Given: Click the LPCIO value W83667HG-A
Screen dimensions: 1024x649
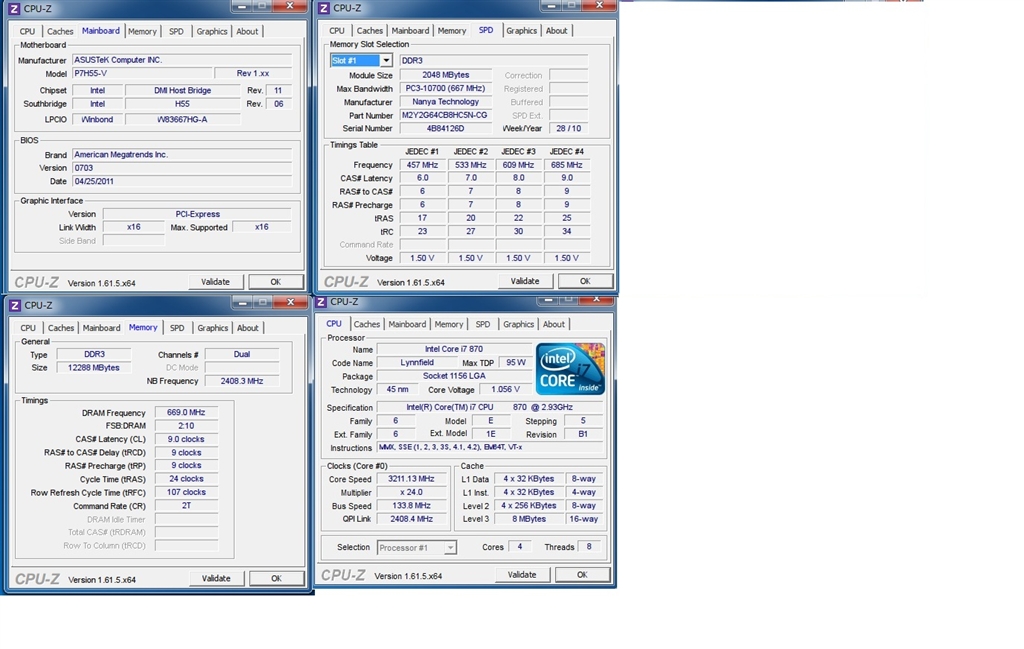Looking at the screenshot, I should (182, 119).
